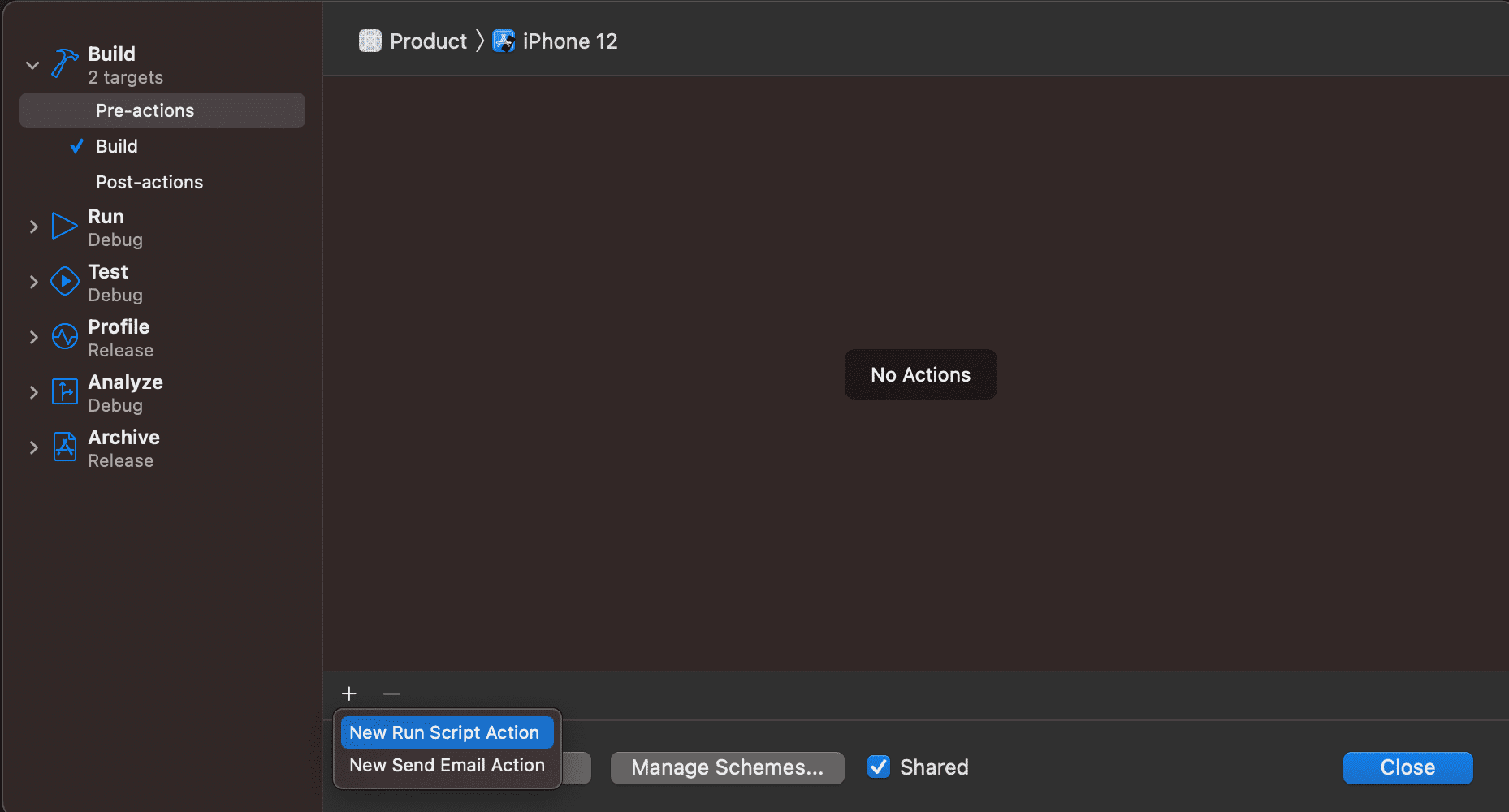The height and width of the screenshot is (812, 1509).
Task: Click the Profile waveform icon
Action: point(64,337)
